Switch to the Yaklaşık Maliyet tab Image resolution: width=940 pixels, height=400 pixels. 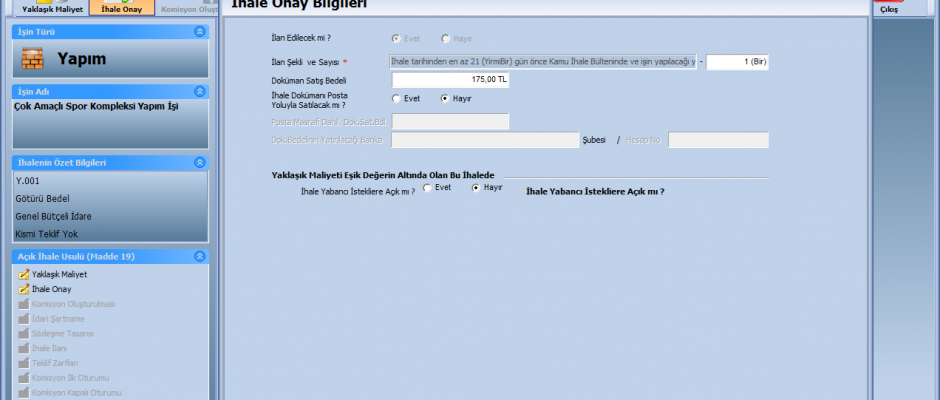coord(45,8)
